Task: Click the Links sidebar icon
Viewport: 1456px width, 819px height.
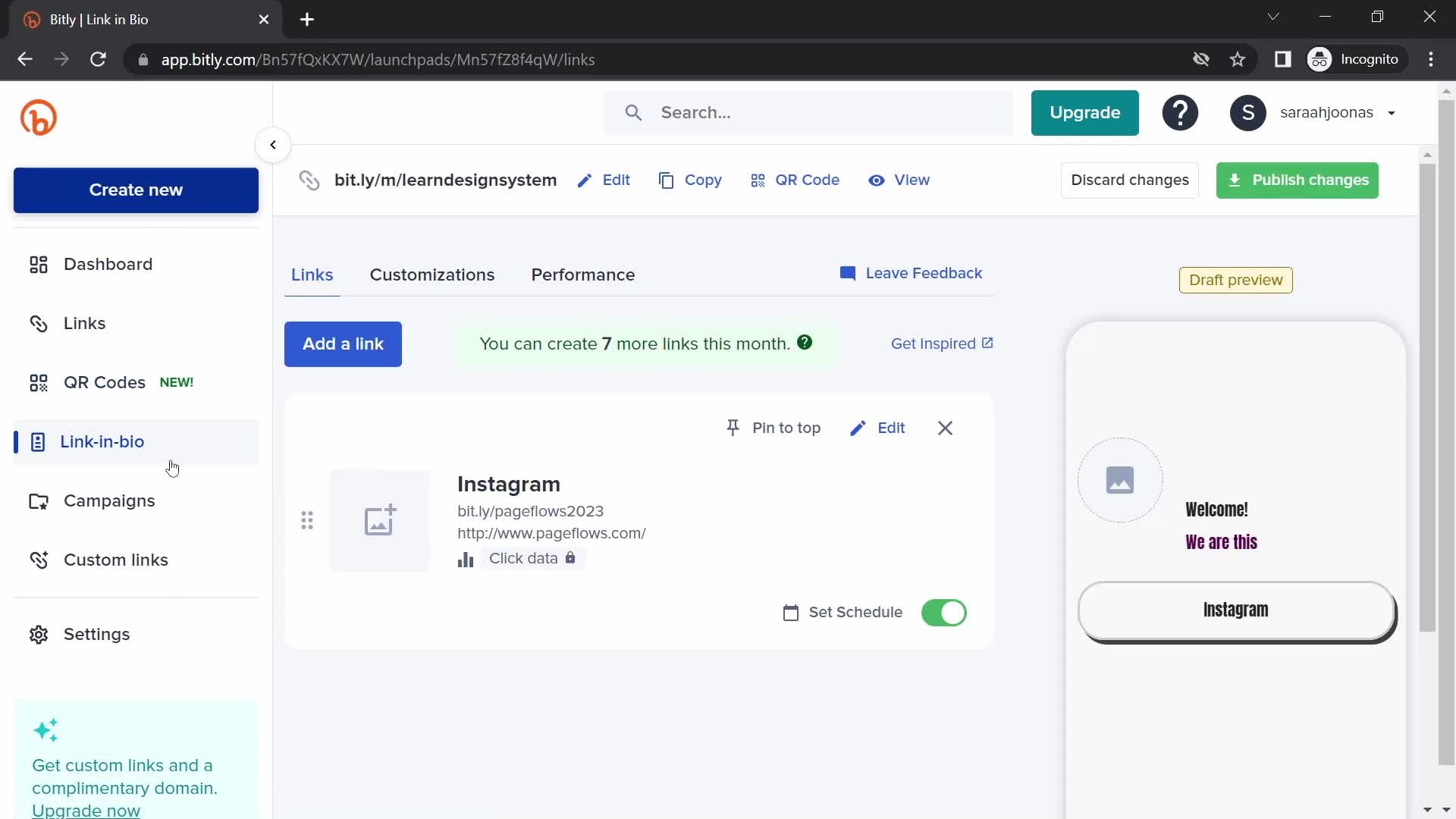Action: point(38,323)
